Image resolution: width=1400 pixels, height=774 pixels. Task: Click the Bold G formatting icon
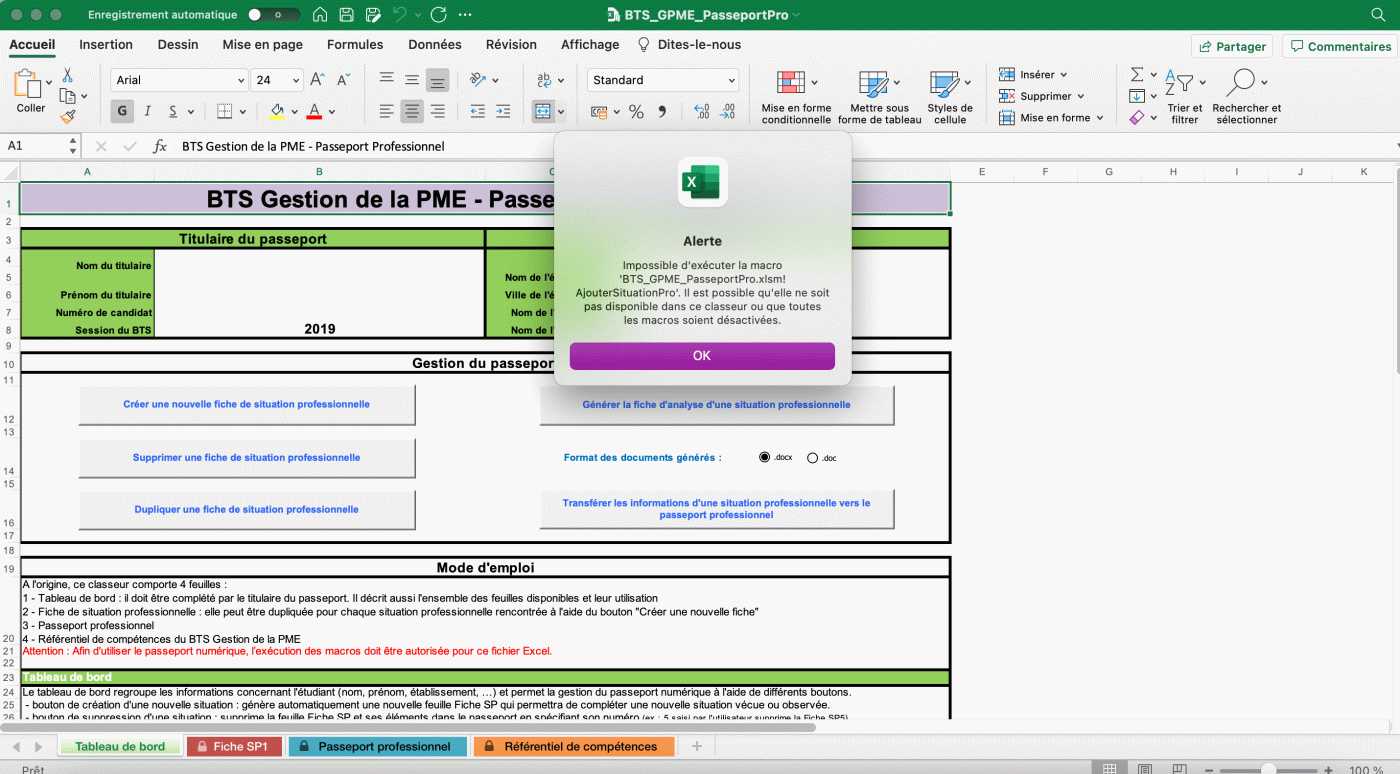(123, 111)
